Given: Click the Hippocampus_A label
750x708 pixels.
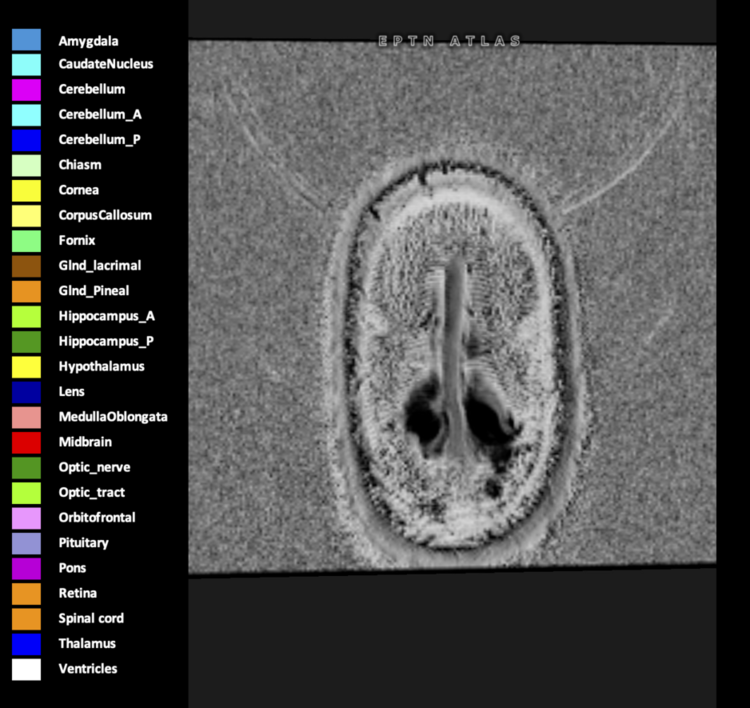Looking at the screenshot, I should coord(107,316).
